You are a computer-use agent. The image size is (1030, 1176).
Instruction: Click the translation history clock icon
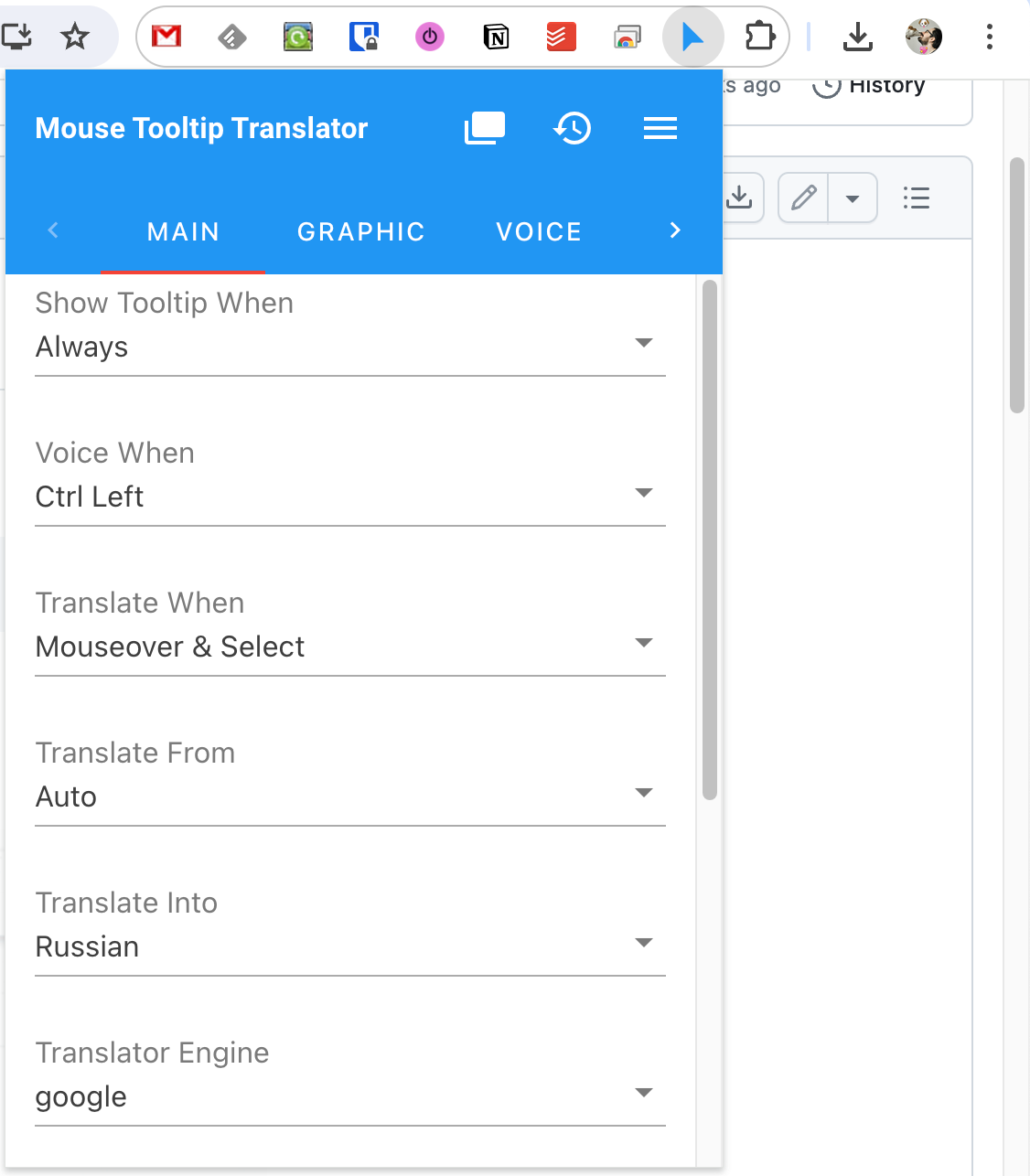coord(573,128)
